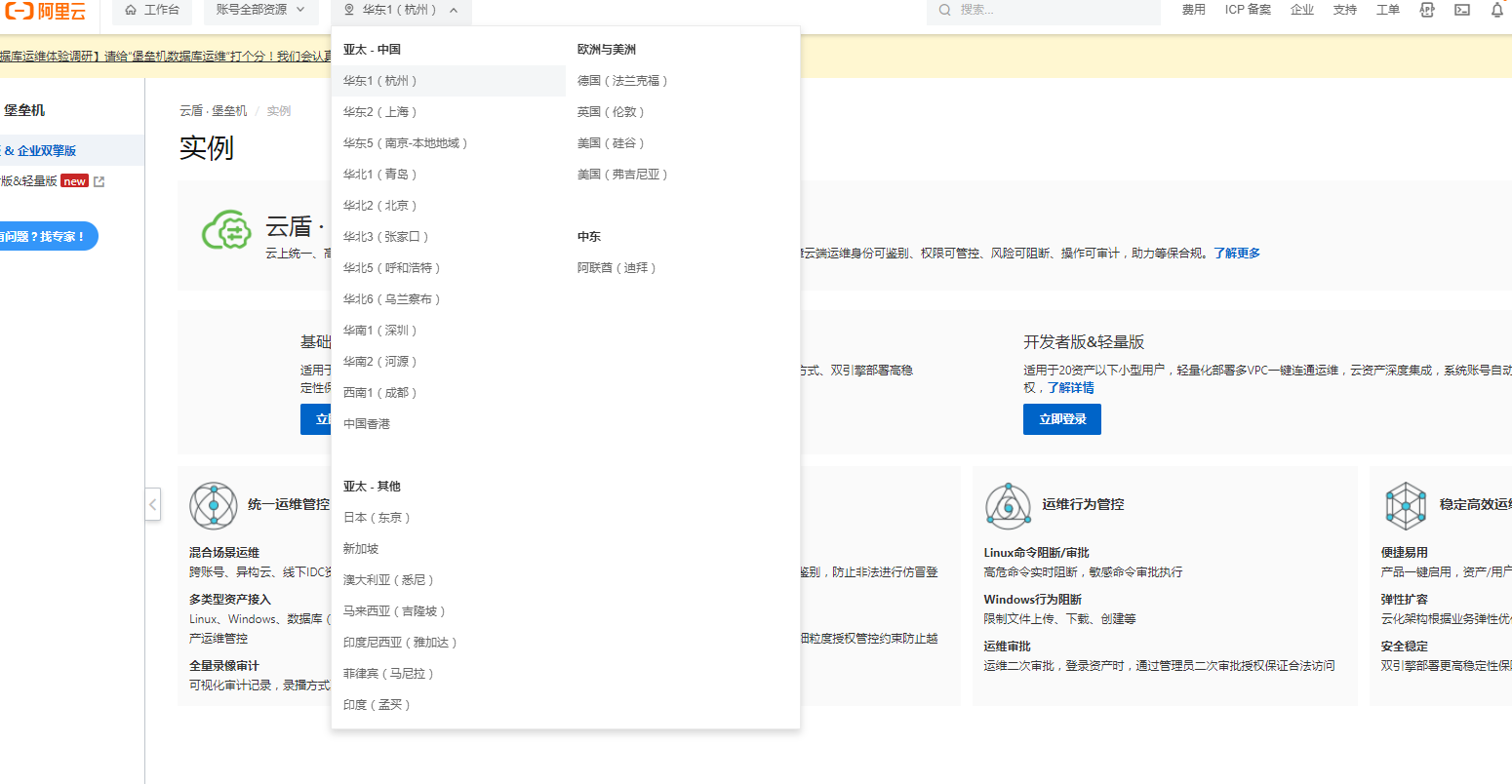Open the ICP 备案 menu
This screenshot has width=1512, height=784.
1248,10
